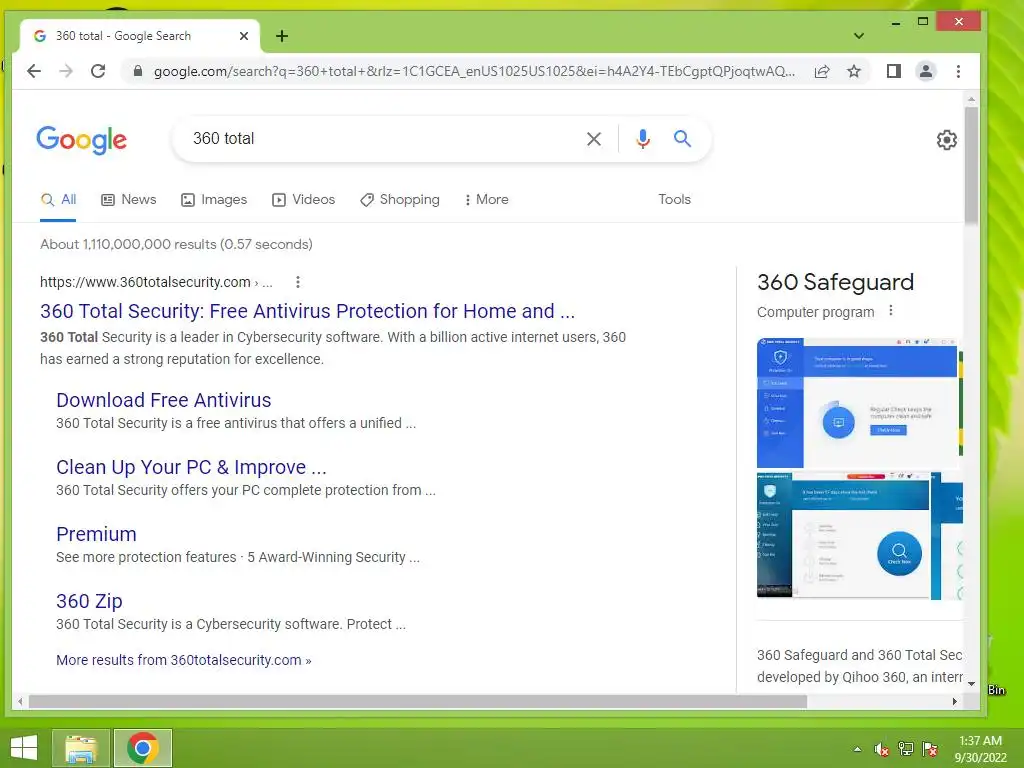Open the Action Center flag icon
This screenshot has width=1024, height=768.
click(930, 749)
